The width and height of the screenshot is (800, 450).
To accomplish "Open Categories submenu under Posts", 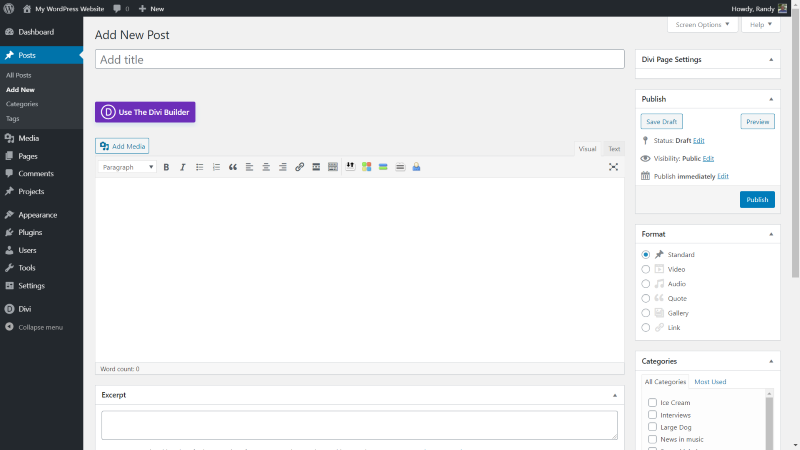I will [x=22, y=104].
